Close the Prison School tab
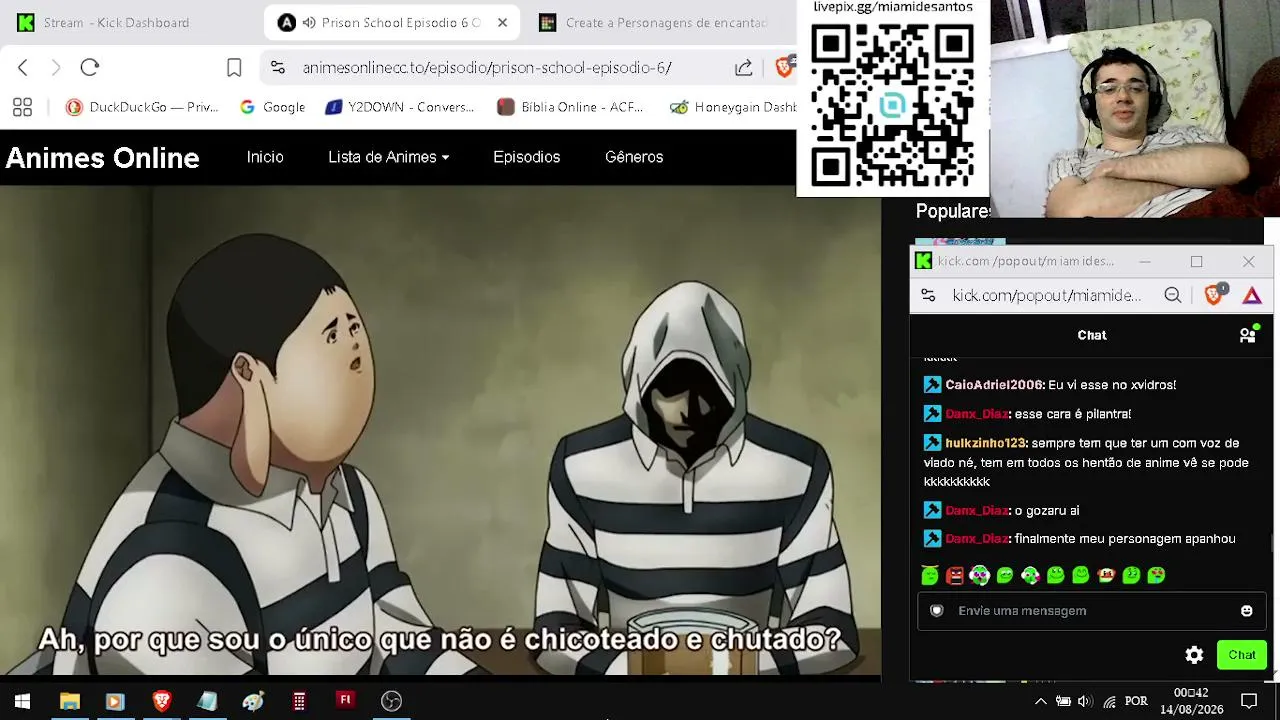 click(x=502, y=22)
